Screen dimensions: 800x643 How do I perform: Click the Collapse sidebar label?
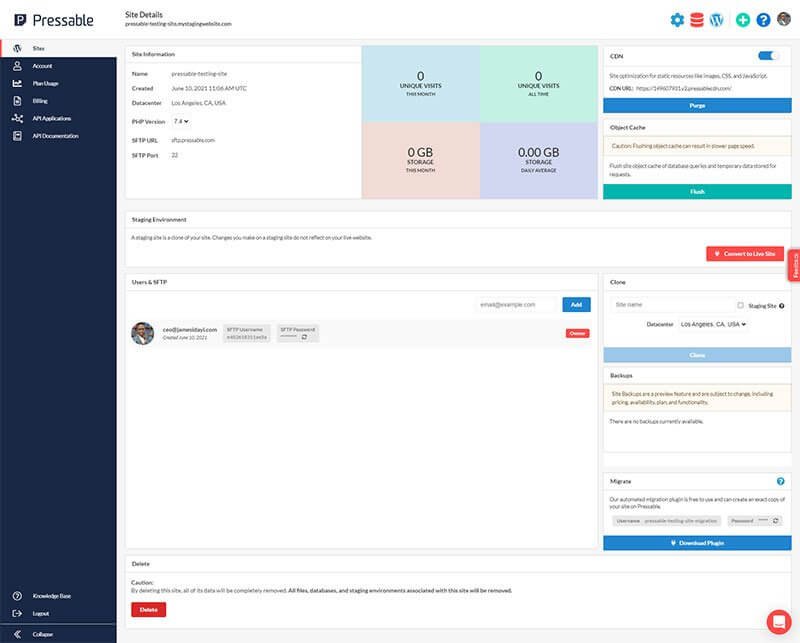pyautogui.click(x=43, y=634)
